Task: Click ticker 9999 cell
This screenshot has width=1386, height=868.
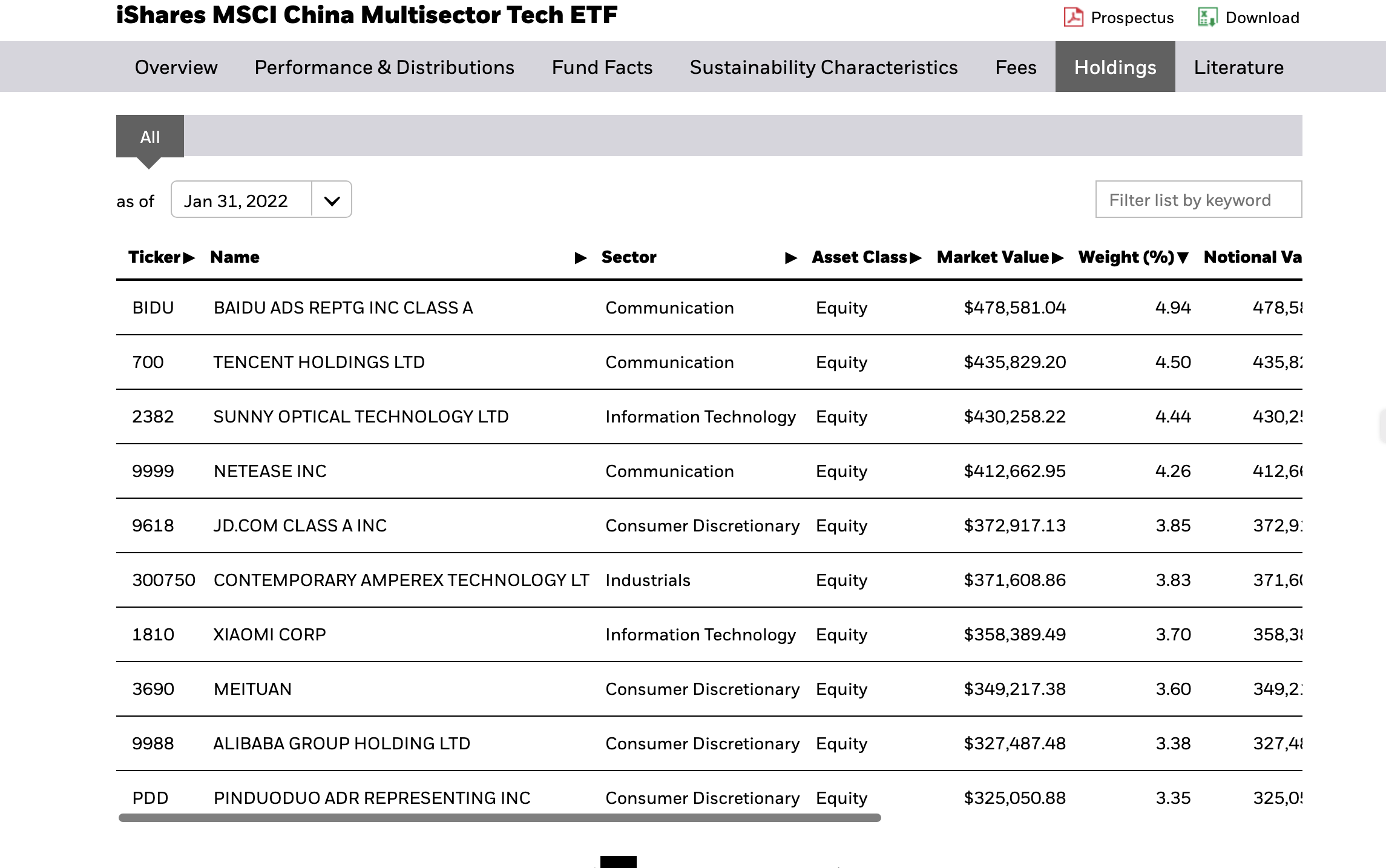Action: coord(153,471)
